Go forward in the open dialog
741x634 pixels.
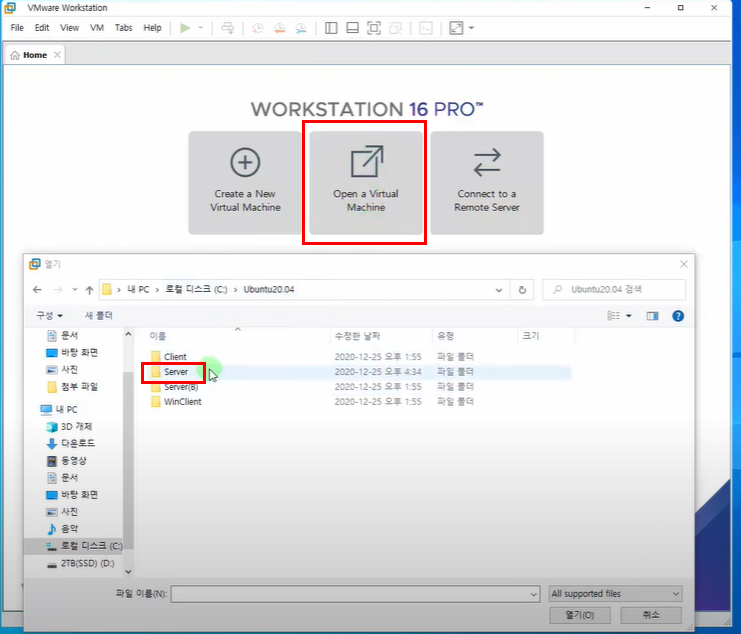58,290
